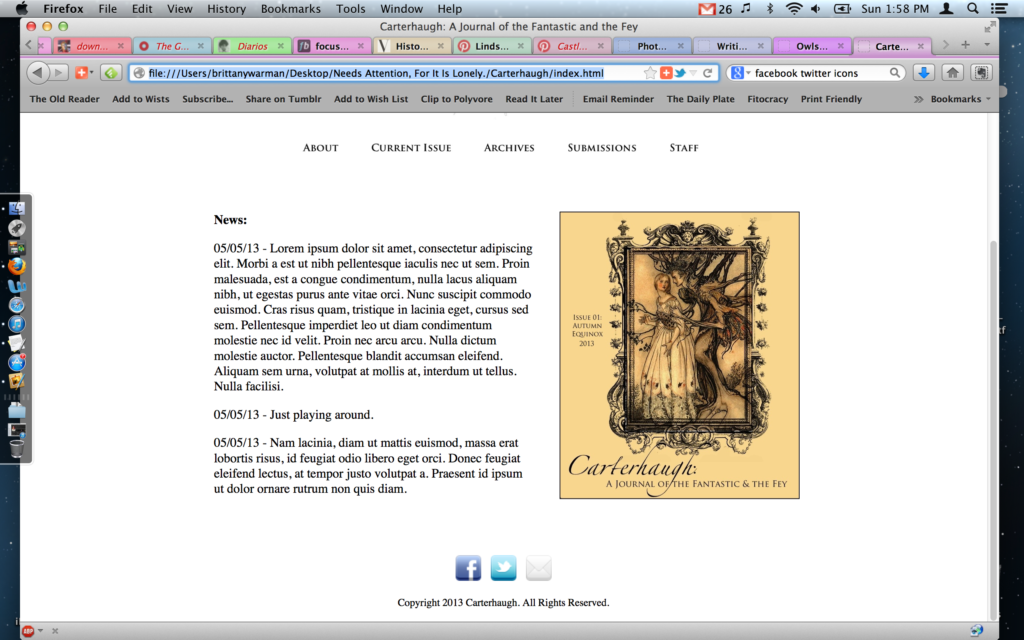Open Finder from the Dock
Viewport: 1024px width, 640px height.
tap(16, 208)
